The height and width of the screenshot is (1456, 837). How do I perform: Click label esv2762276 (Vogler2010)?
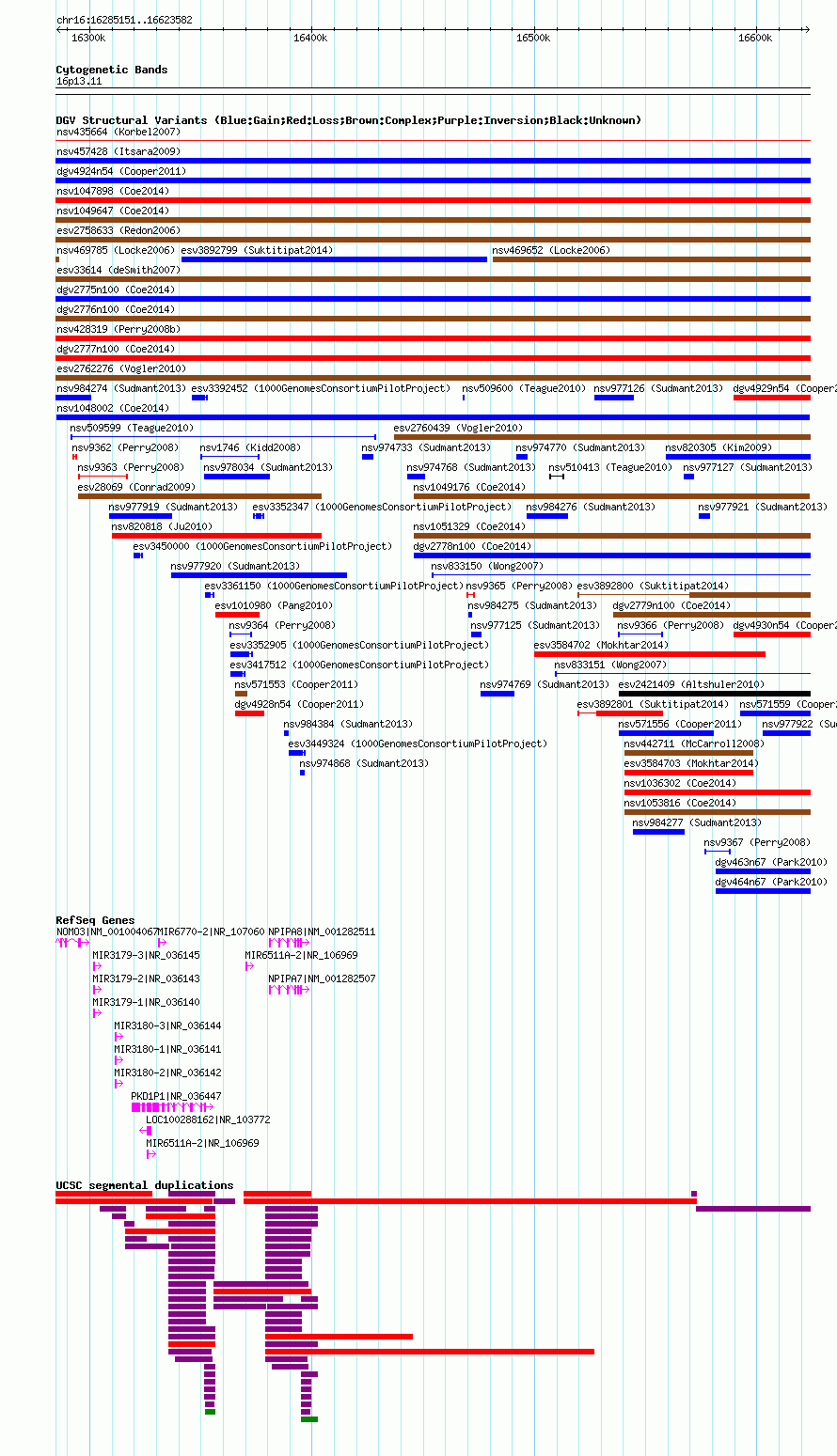coord(121,368)
